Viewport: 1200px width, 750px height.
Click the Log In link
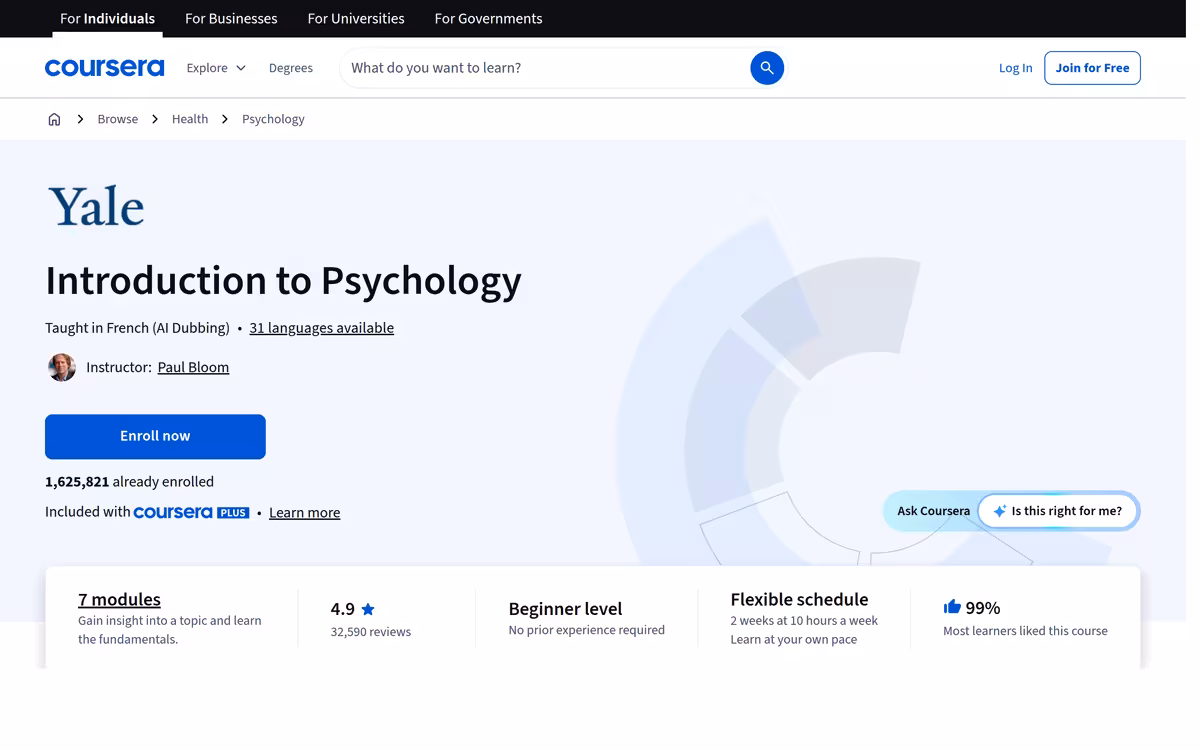coord(1015,68)
